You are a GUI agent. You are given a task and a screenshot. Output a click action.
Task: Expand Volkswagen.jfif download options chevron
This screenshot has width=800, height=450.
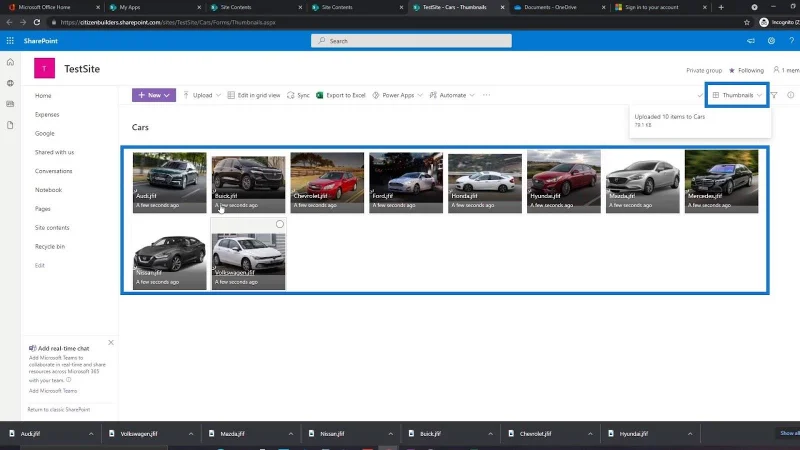191,434
